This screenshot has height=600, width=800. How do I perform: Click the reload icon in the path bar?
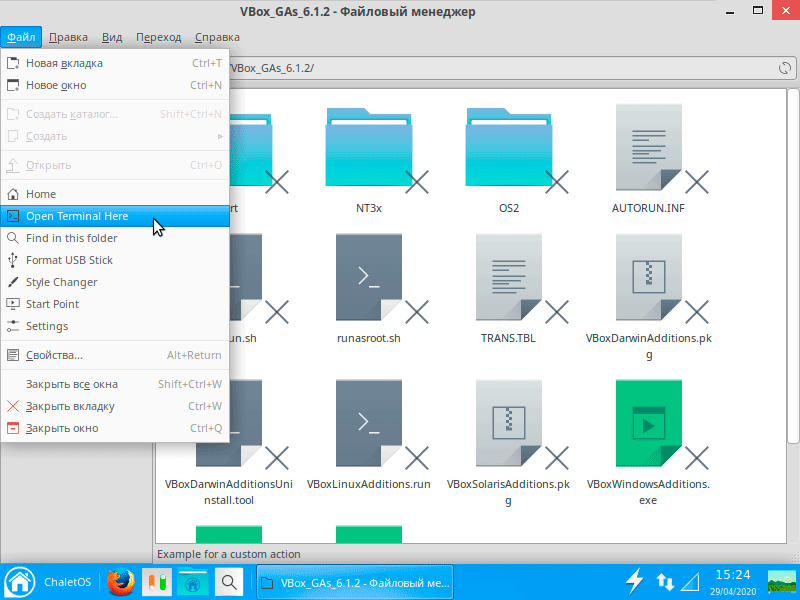click(x=784, y=68)
